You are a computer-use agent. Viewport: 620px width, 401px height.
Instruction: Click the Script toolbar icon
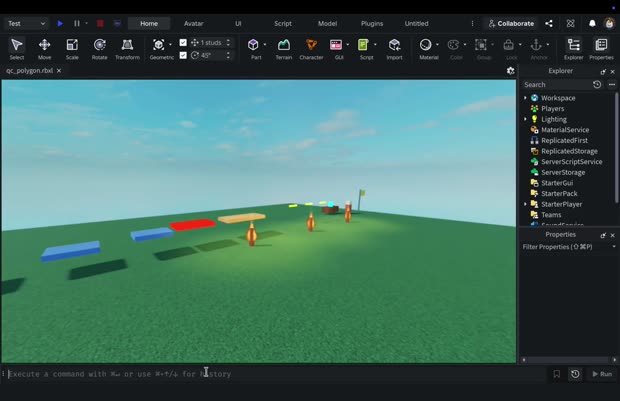(x=363, y=45)
